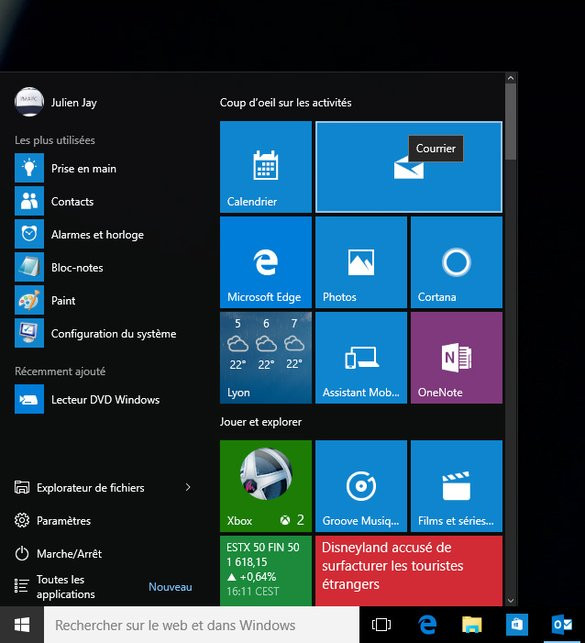This screenshot has width=585, height=643.
Task: Click the Start menu scrollbar thumb
Action: point(510,122)
